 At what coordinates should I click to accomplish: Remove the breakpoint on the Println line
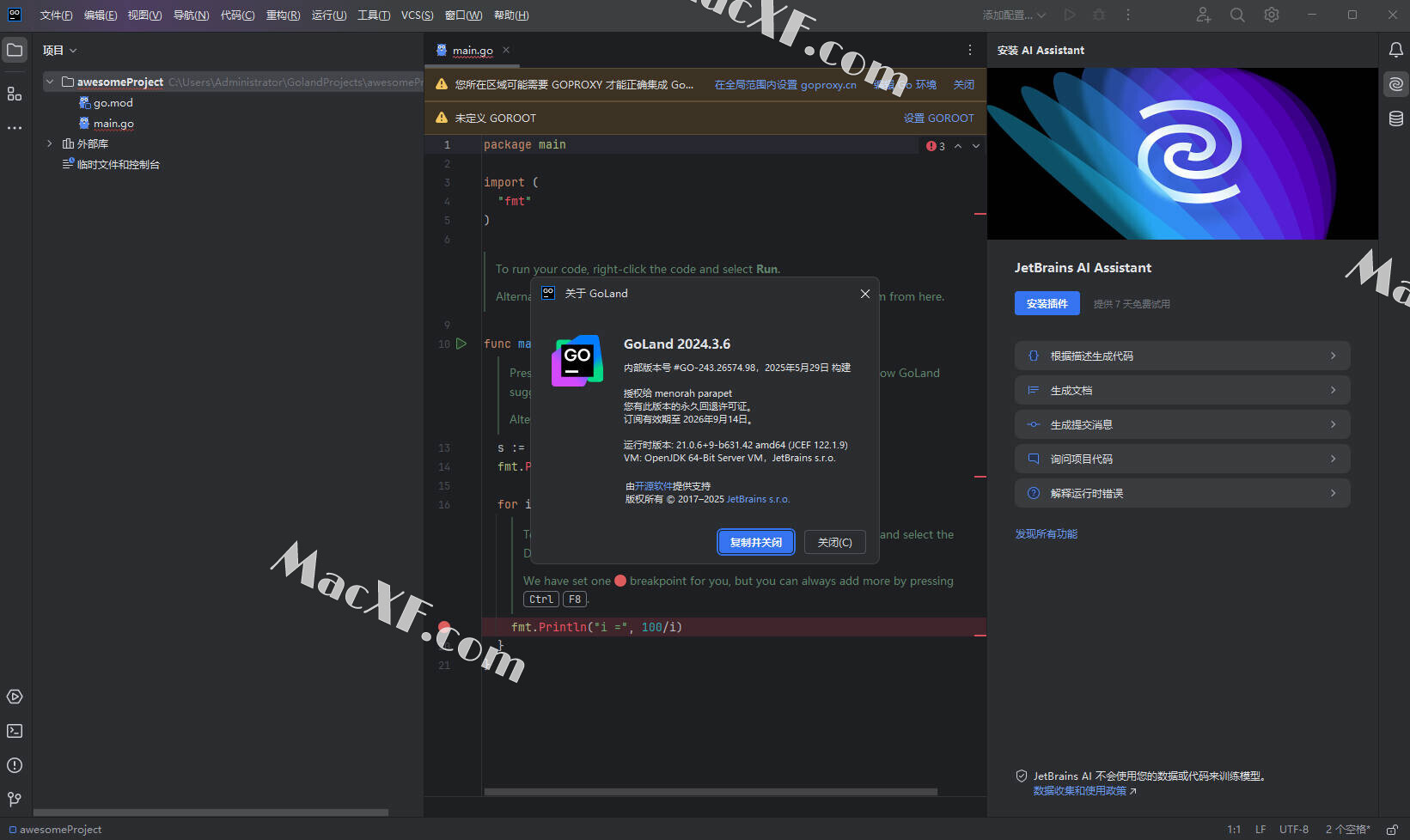pos(444,627)
